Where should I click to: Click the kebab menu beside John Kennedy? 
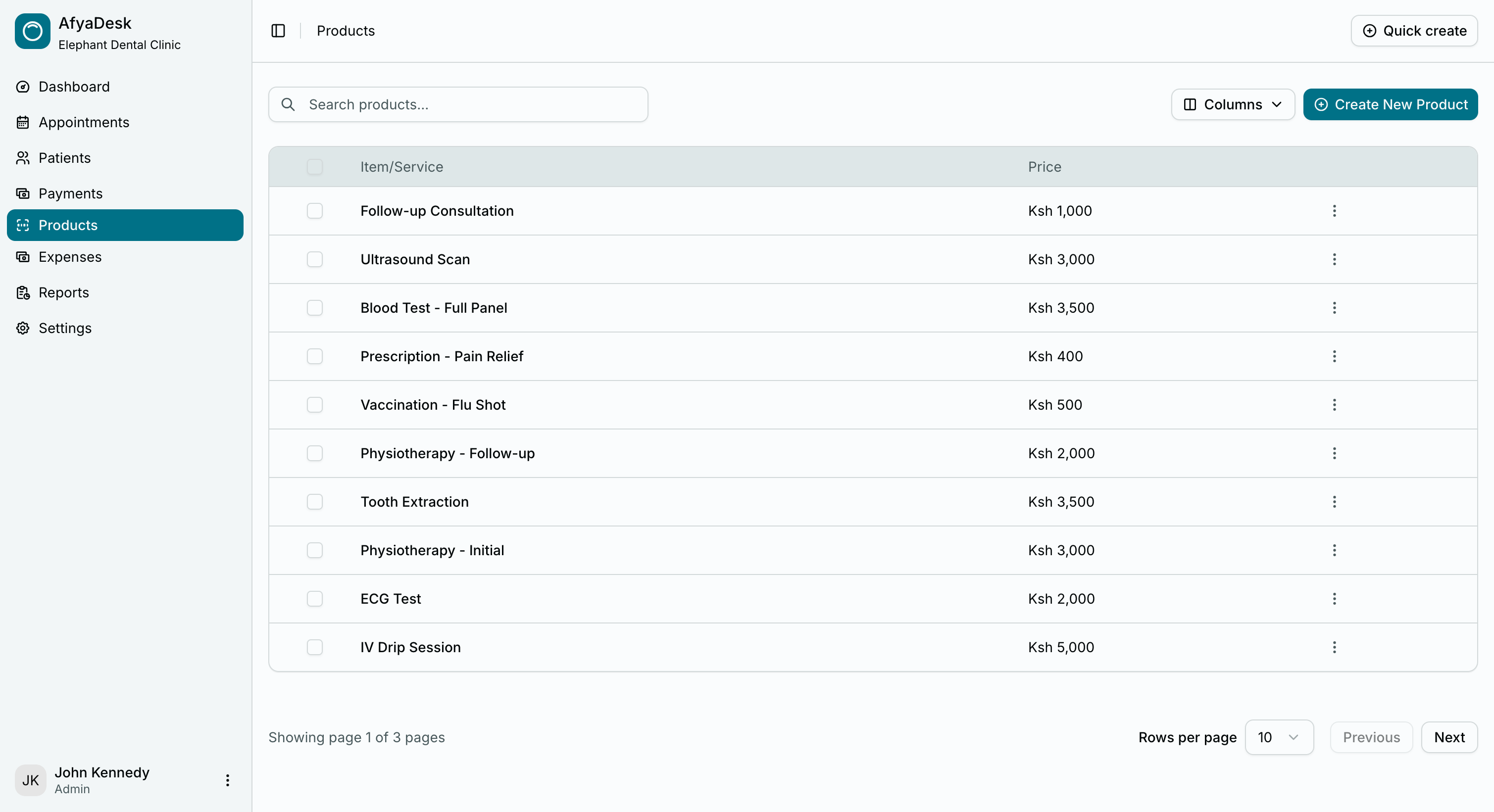tap(227, 780)
